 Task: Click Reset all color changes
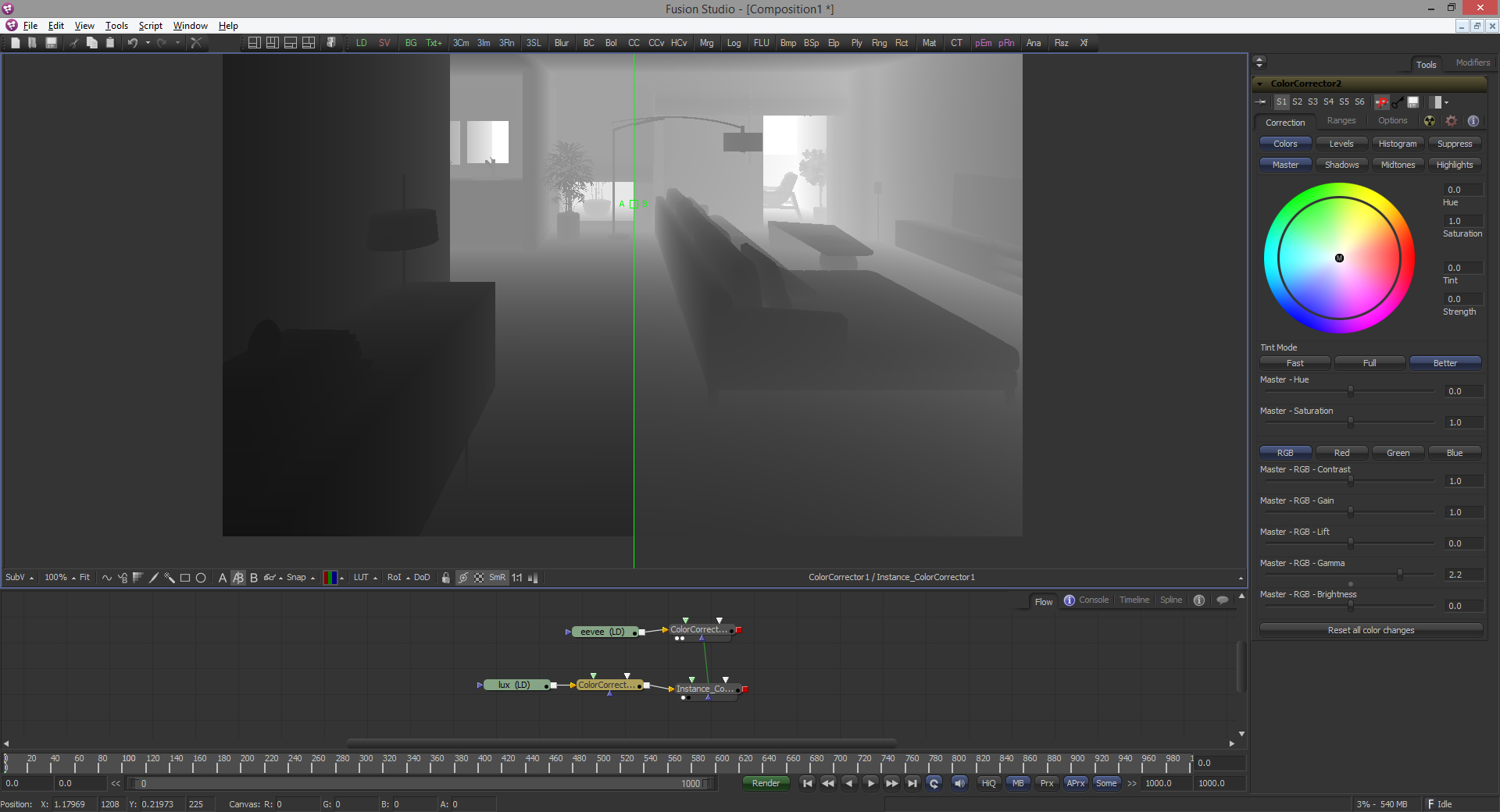pos(1370,630)
